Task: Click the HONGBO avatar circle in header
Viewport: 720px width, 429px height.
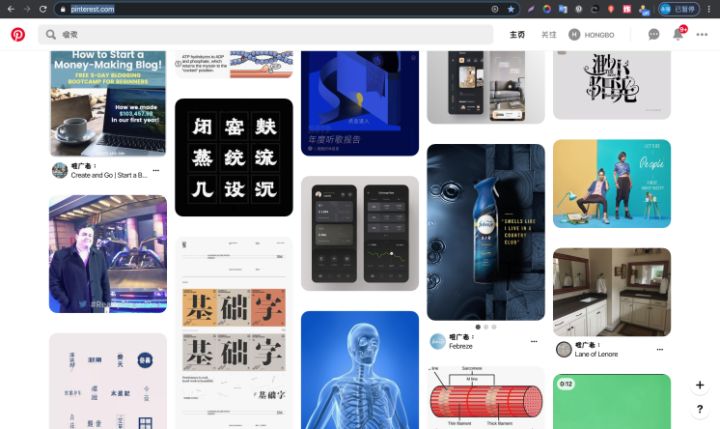Action: [574, 34]
